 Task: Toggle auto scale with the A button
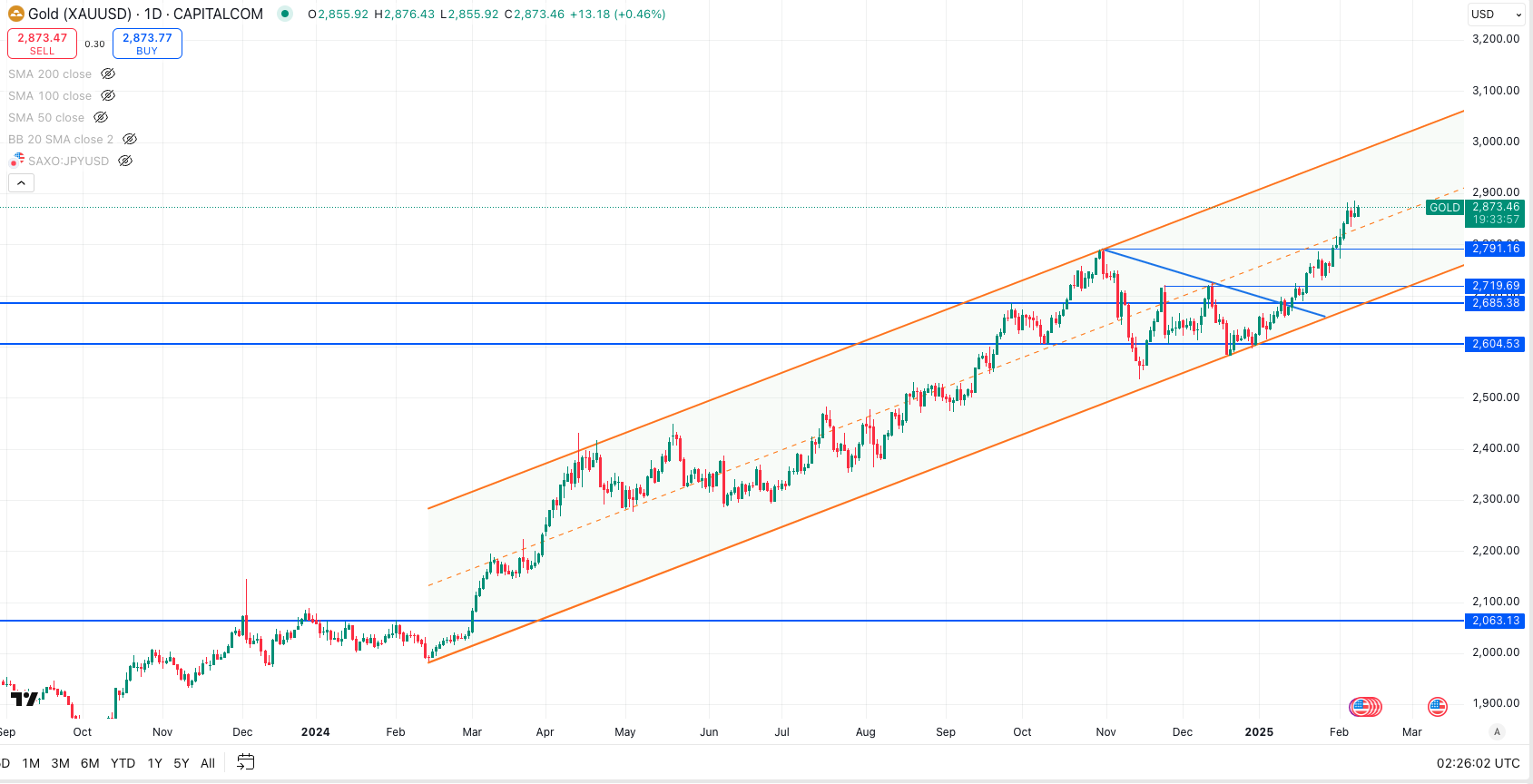coord(1497,731)
